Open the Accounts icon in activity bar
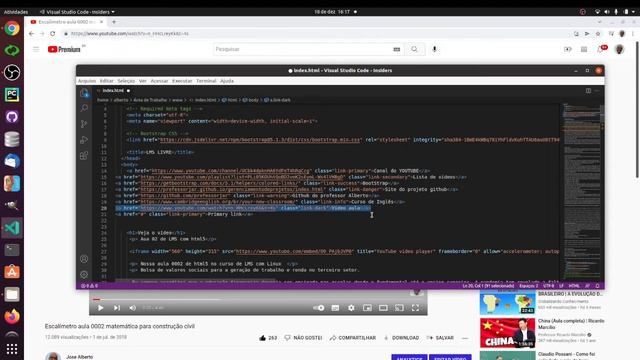Viewport: 640px width, 360px height. 84,259
